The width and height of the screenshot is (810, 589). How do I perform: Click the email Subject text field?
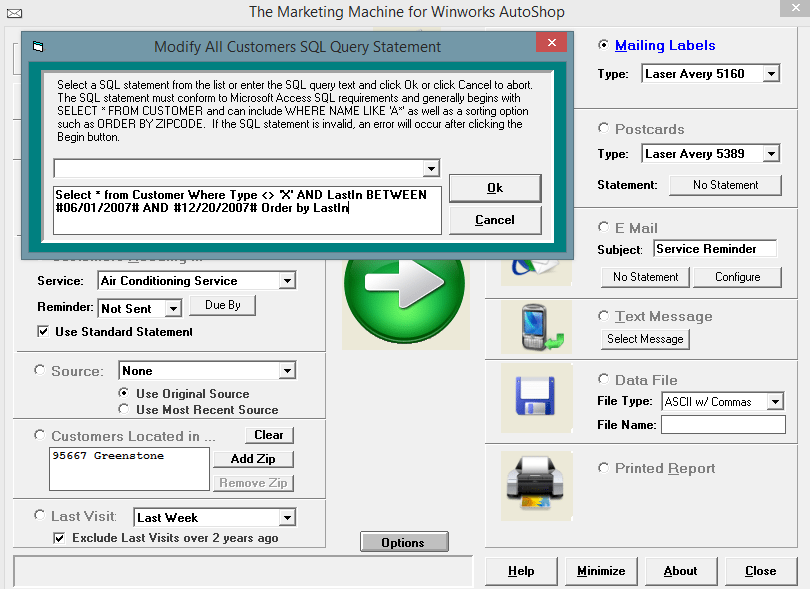click(714, 249)
